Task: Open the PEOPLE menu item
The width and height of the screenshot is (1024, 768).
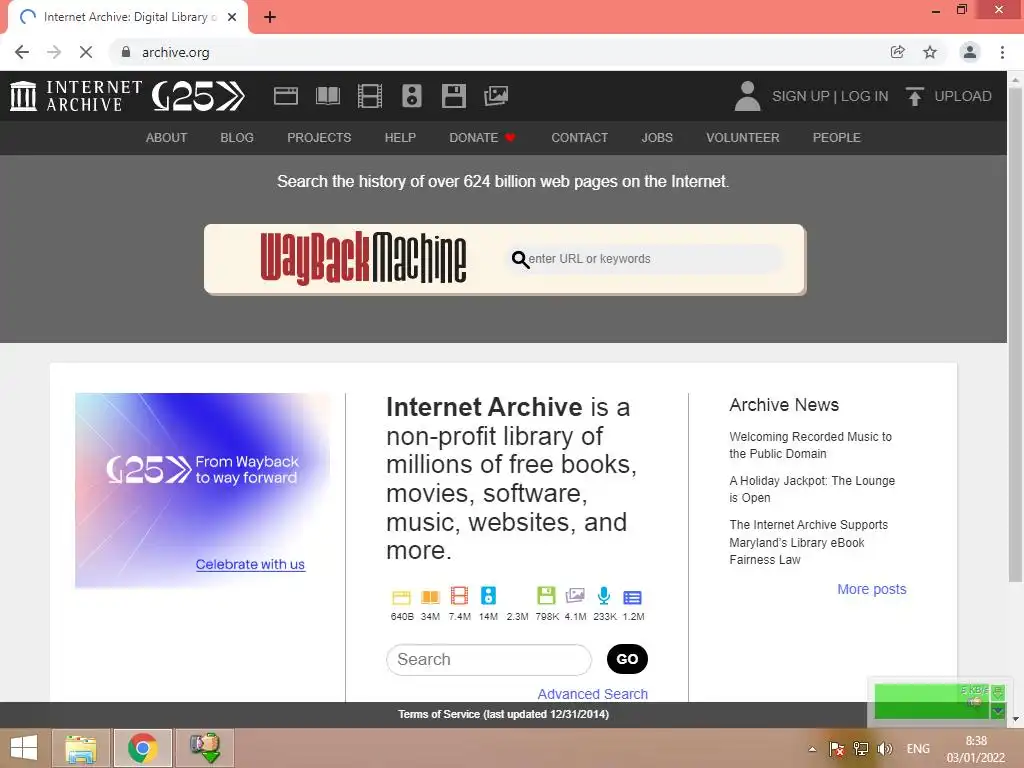Action: [837, 138]
